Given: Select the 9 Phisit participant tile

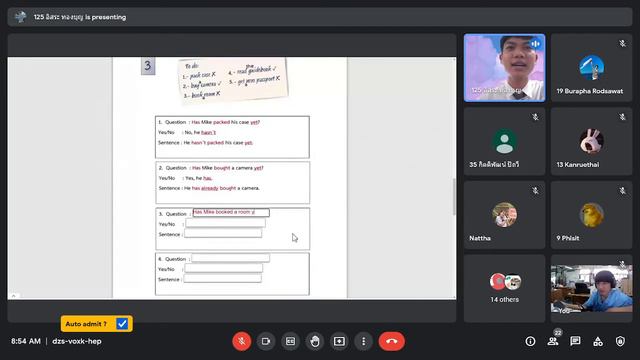Looking at the screenshot, I should (591, 215).
